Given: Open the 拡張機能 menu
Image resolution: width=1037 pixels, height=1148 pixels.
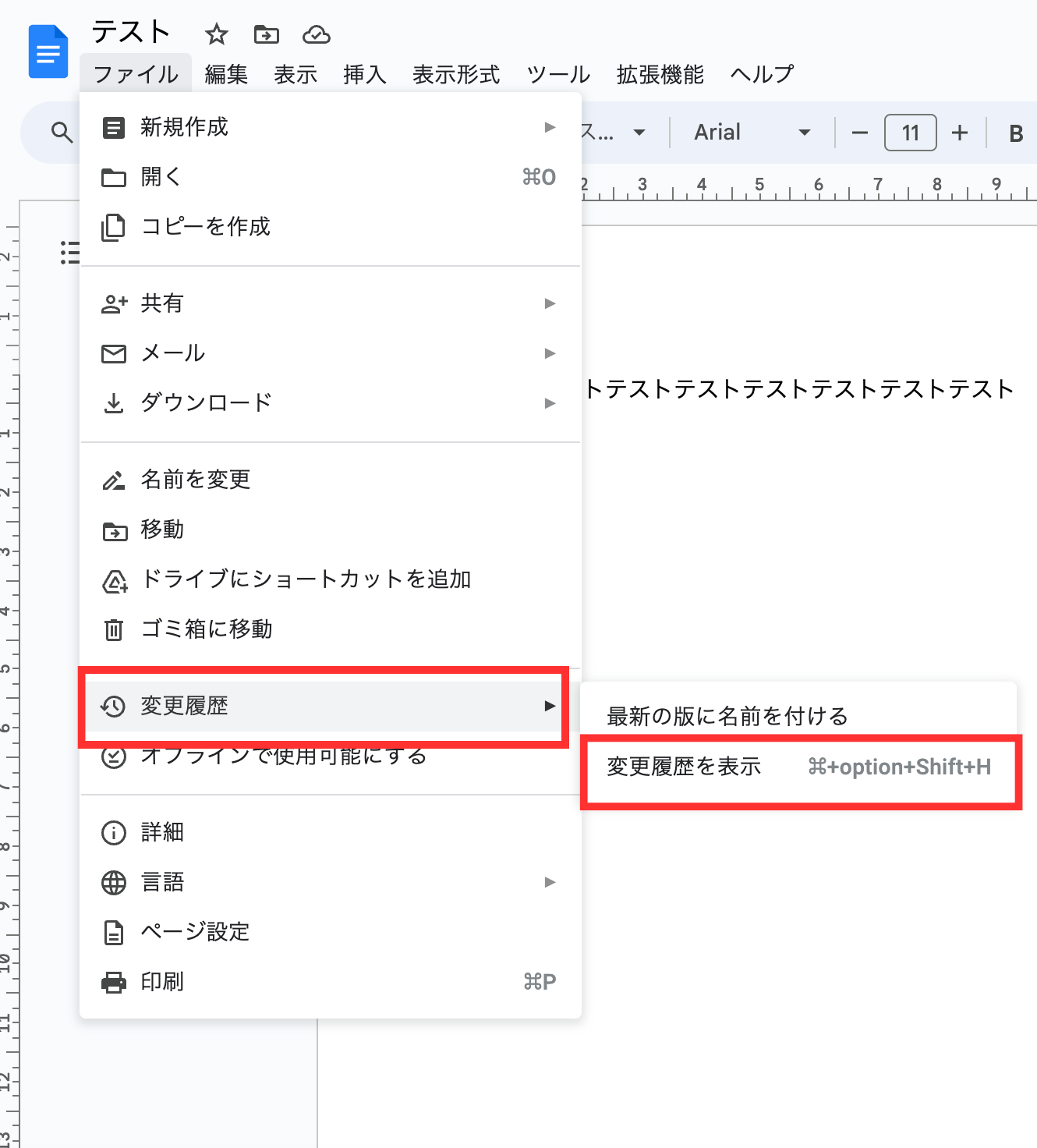Looking at the screenshot, I should point(660,74).
